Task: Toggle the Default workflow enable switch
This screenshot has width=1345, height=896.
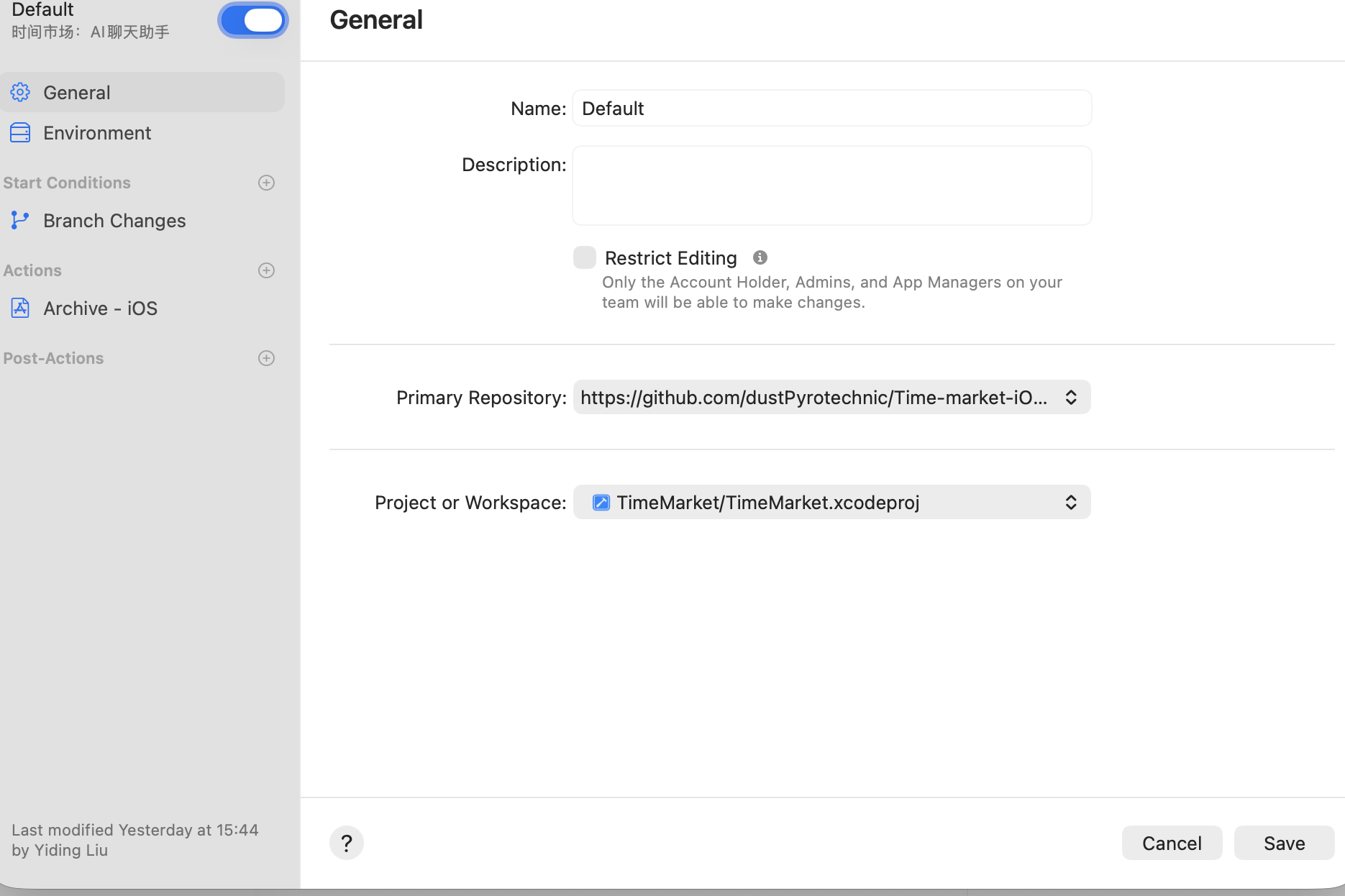Action: (x=253, y=20)
